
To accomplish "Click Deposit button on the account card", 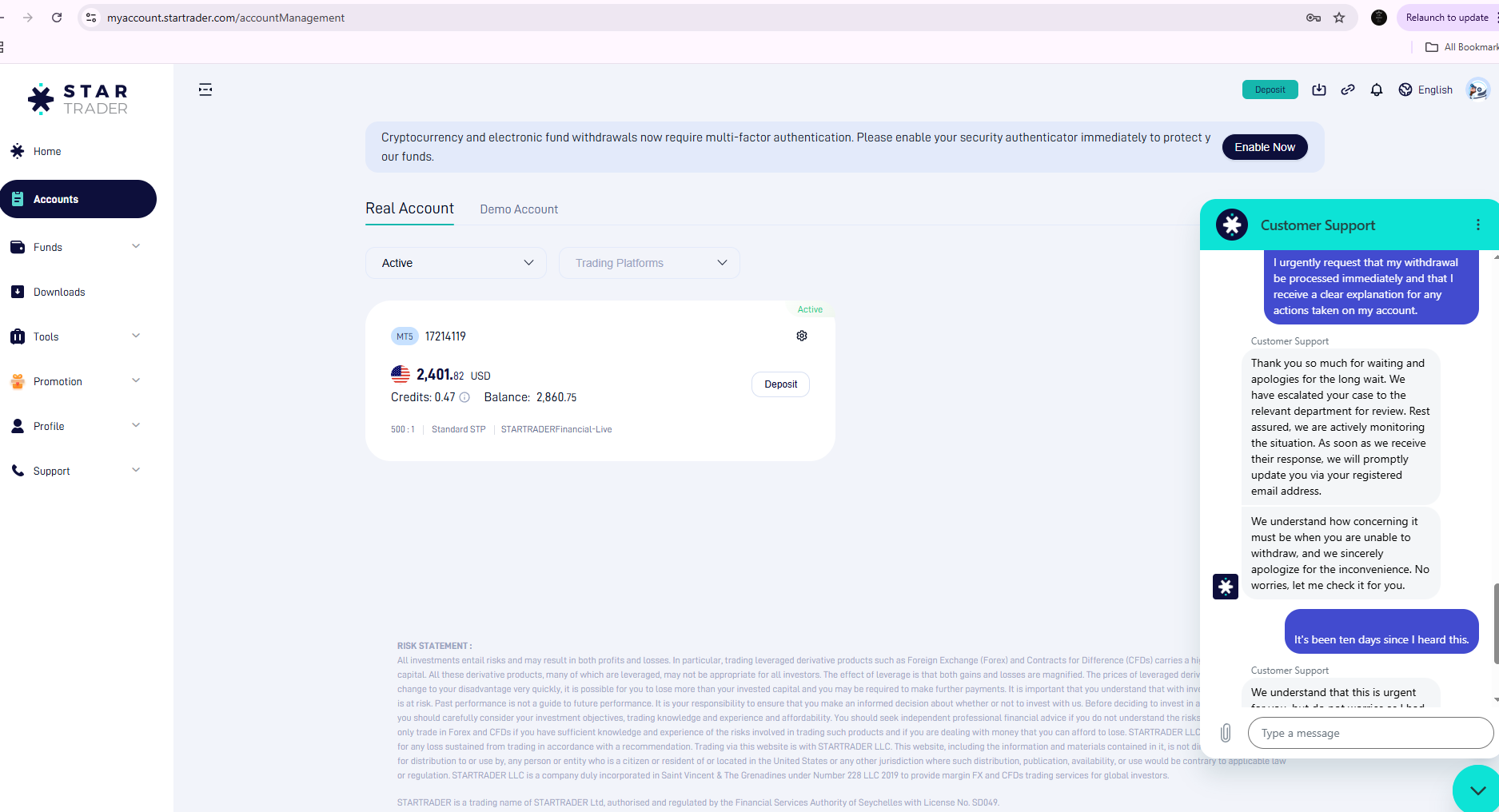I will click(781, 384).
